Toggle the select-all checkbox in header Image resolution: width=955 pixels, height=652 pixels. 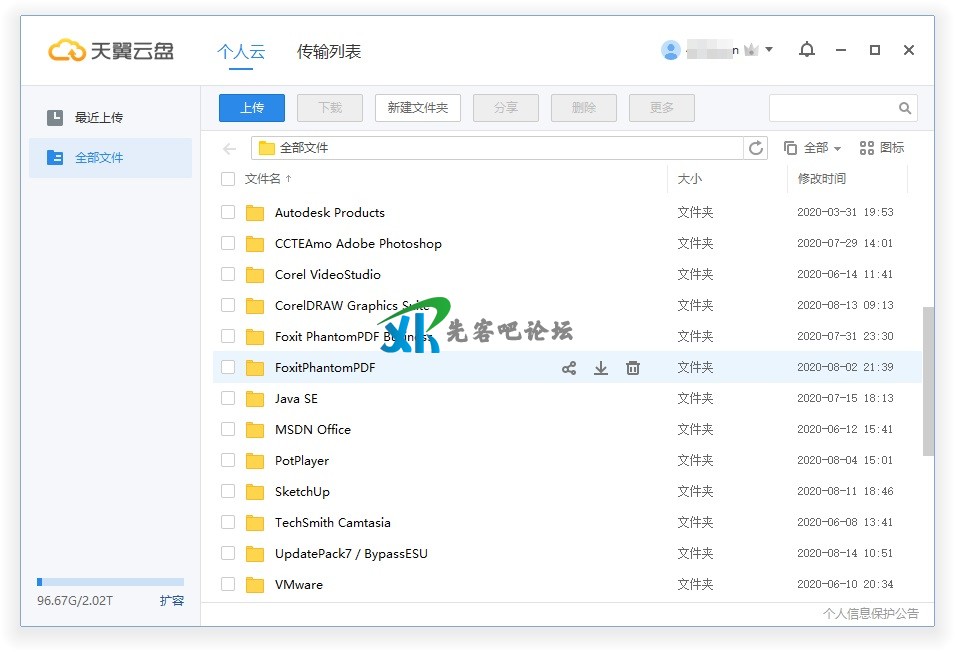point(228,179)
